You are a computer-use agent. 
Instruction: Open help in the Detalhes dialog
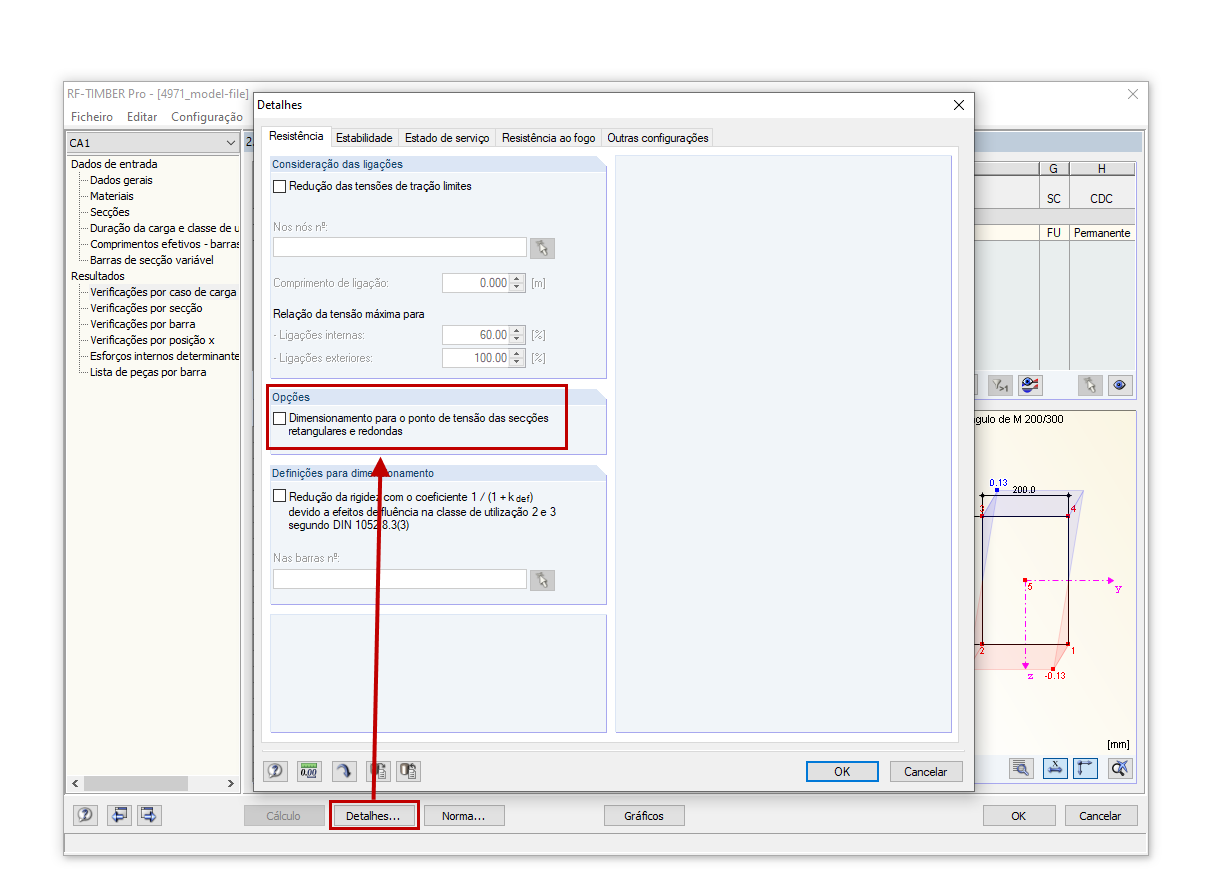coord(276,771)
